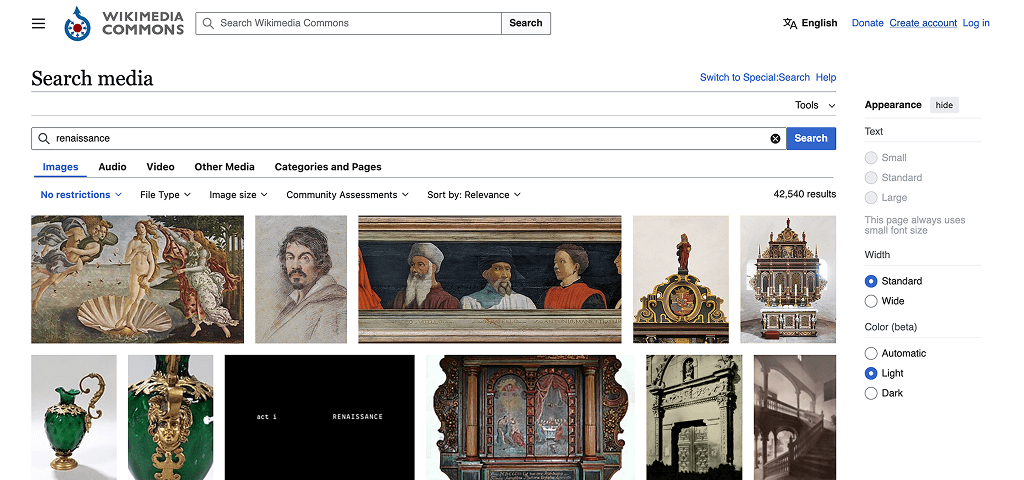Image resolution: width=1024 pixels, height=480 pixels.
Task: Open the File Type dropdown
Action: pos(165,195)
